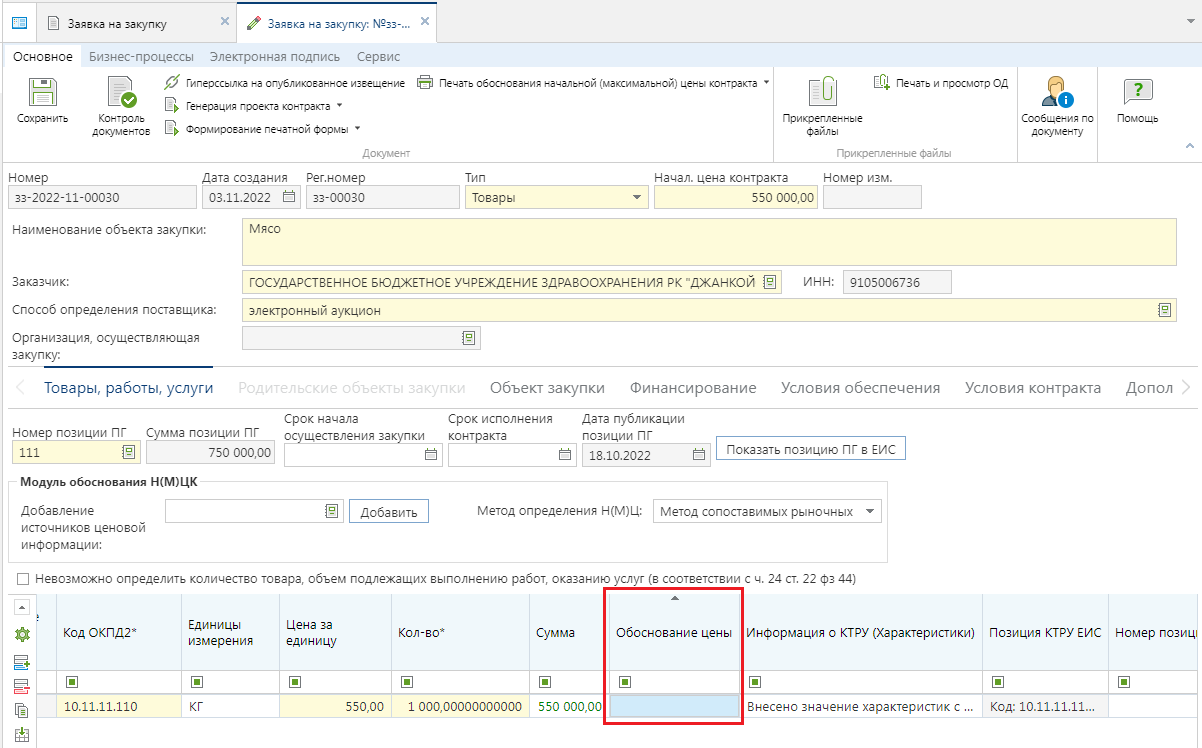Toggle Невозможно определить количество товара checkbox

coord(23,579)
